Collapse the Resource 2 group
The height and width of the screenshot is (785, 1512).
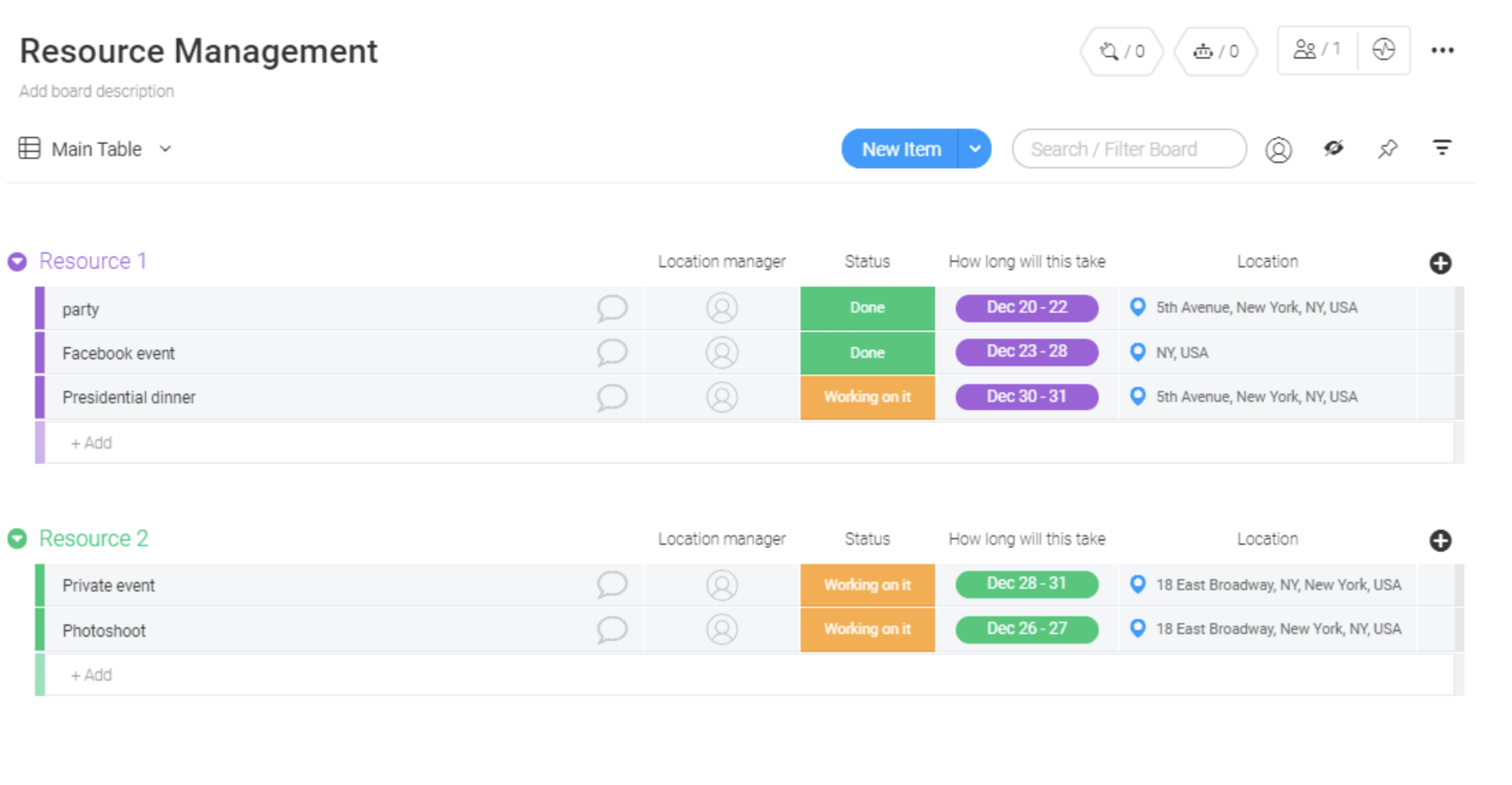(17, 539)
